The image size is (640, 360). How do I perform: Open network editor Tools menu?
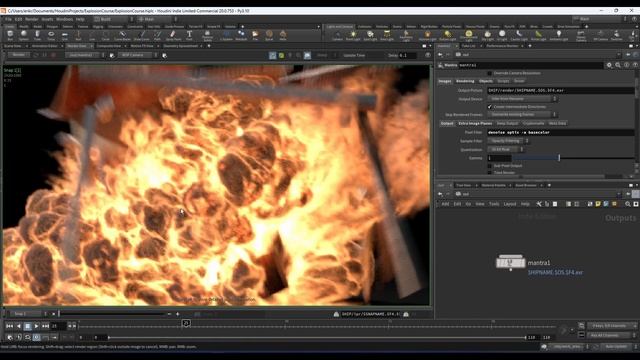tap(494, 204)
